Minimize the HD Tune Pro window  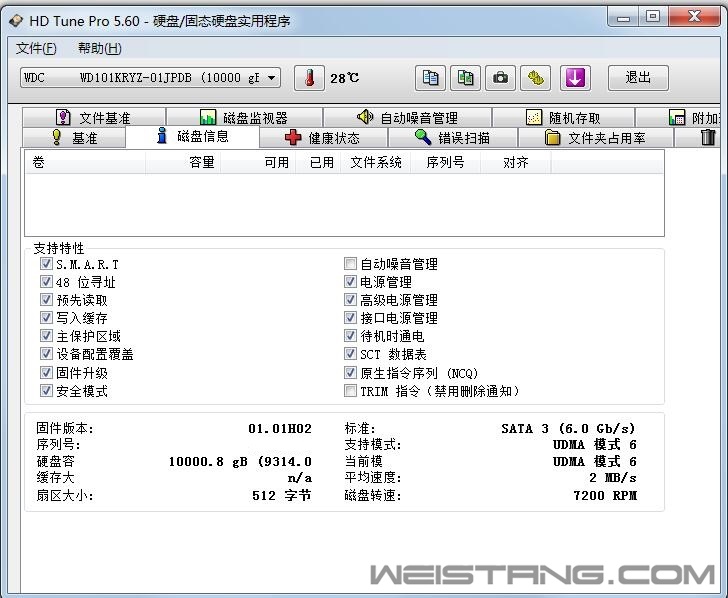coord(624,18)
